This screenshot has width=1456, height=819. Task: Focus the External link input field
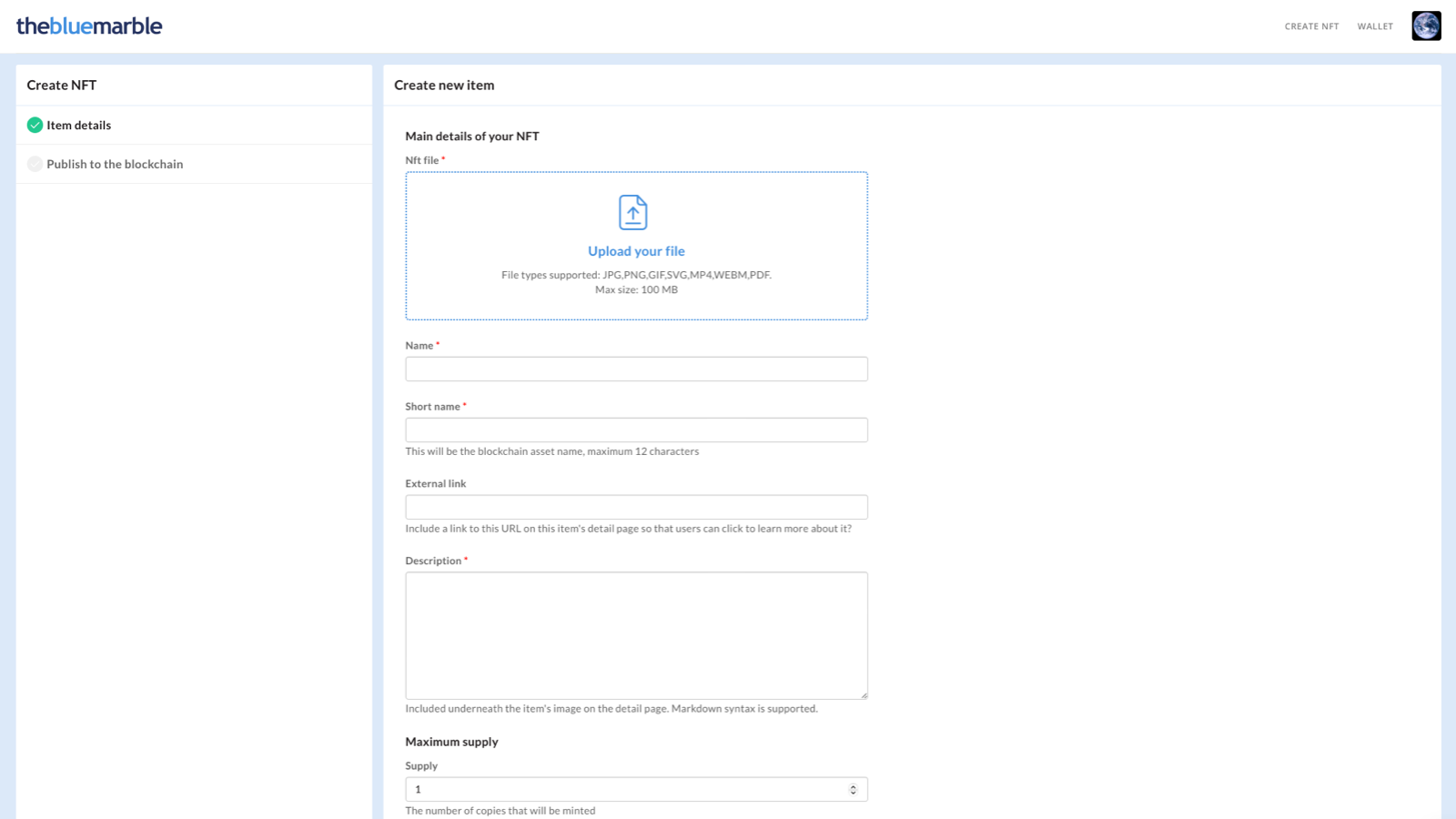[x=636, y=507]
